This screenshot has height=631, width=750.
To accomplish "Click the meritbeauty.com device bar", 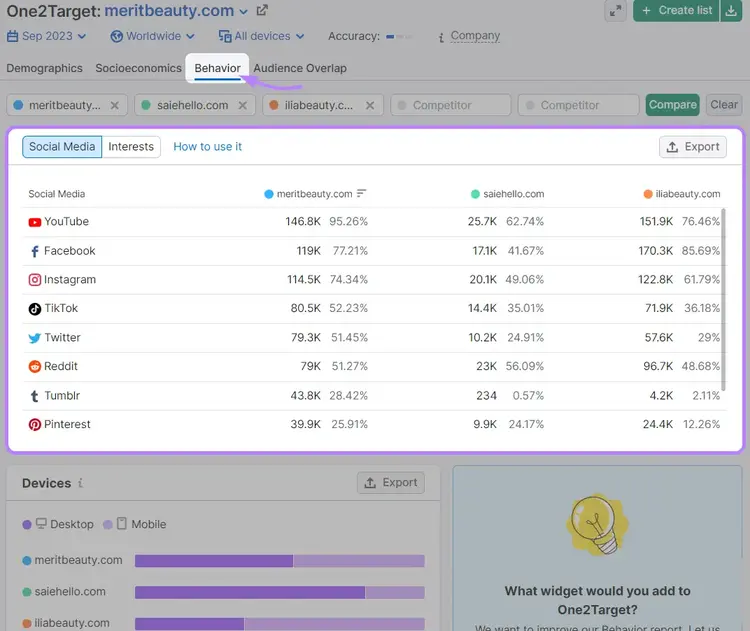I will 280,561.
